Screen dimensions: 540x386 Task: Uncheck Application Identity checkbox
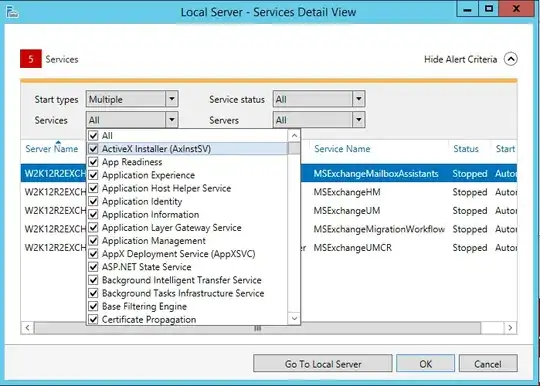coord(93,201)
